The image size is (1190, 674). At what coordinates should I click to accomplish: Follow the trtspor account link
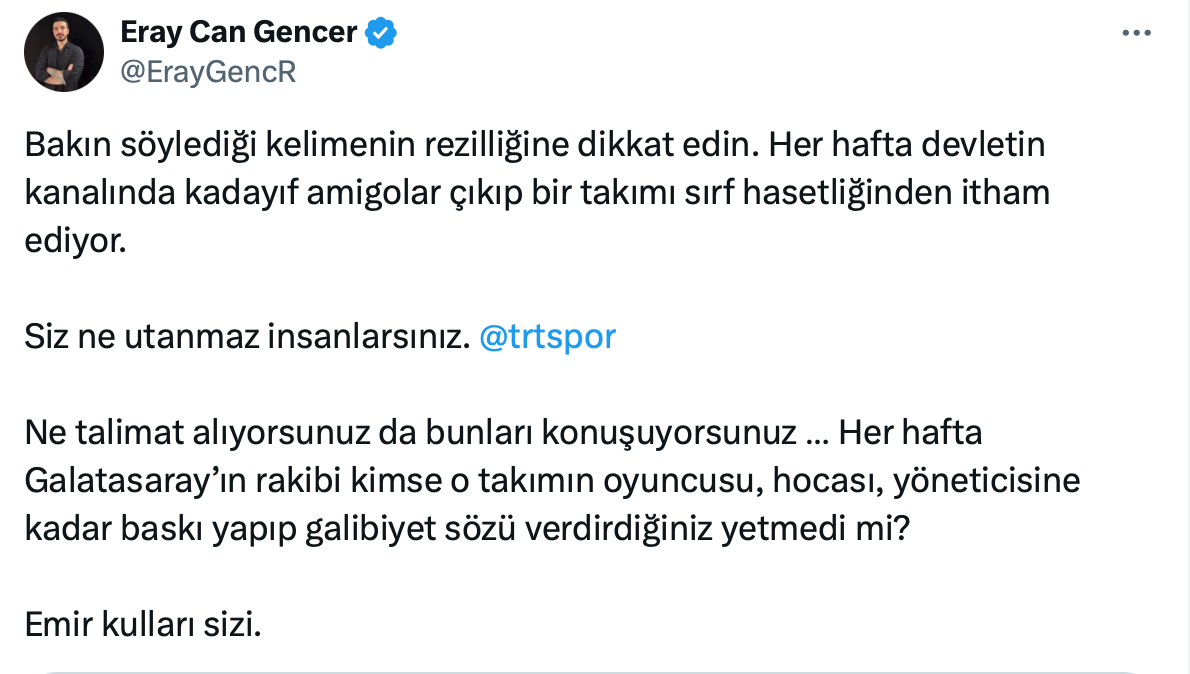pos(547,337)
